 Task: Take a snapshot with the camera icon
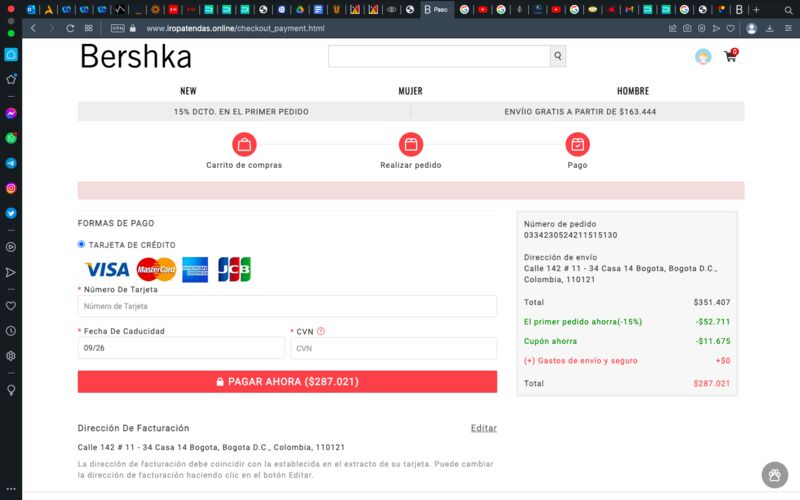tap(687, 29)
